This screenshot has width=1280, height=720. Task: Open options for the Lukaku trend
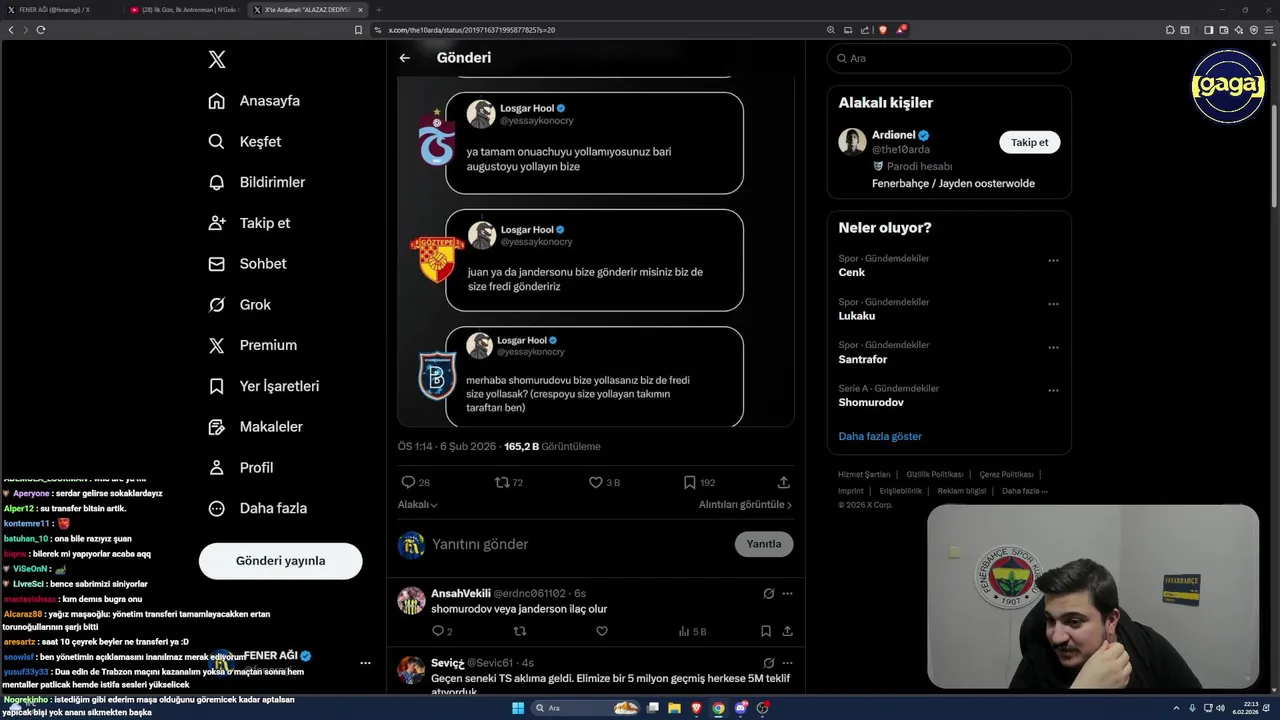[x=1053, y=304]
